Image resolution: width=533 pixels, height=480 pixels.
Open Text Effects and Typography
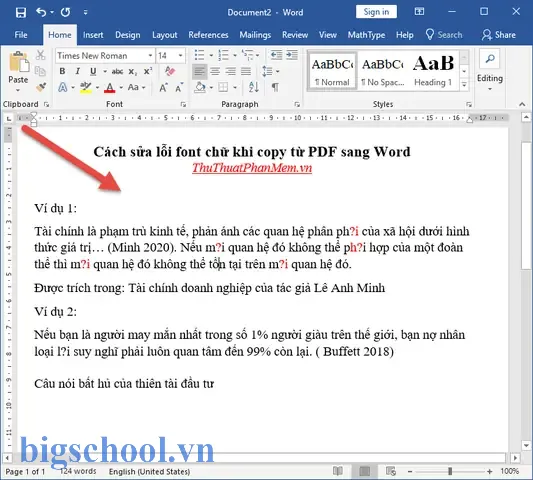[x=63, y=87]
